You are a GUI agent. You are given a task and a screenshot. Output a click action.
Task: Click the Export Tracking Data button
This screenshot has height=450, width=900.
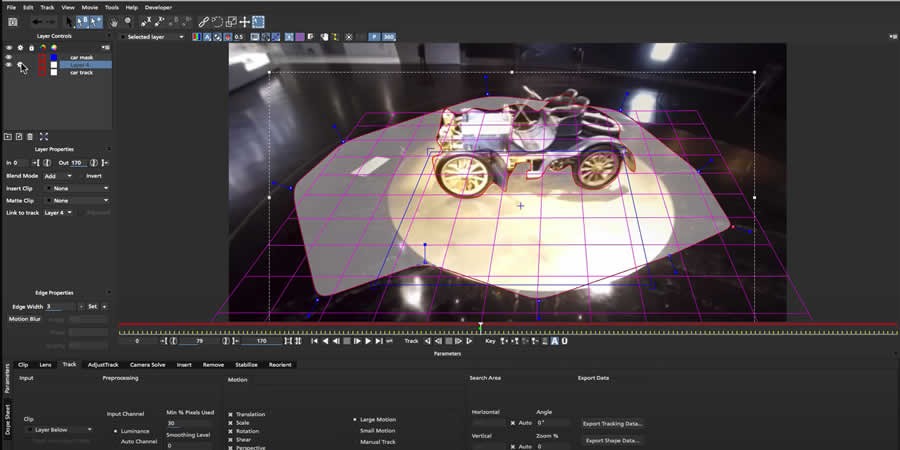613,423
